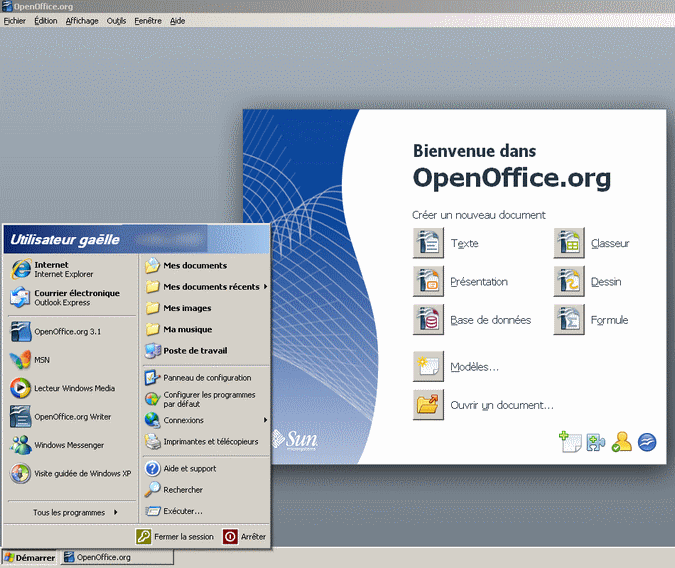Open the Aide menu
The image size is (675, 568).
177,21
